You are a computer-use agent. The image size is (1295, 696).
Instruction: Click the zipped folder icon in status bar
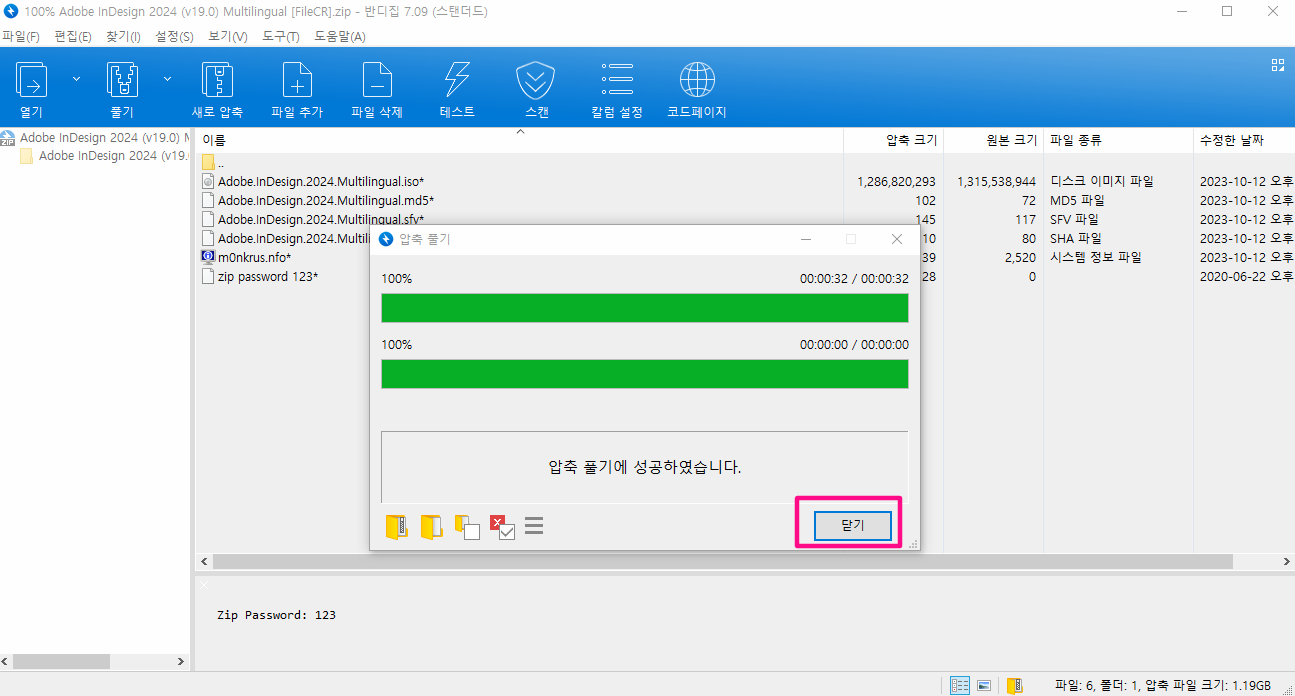pos(1014,685)
